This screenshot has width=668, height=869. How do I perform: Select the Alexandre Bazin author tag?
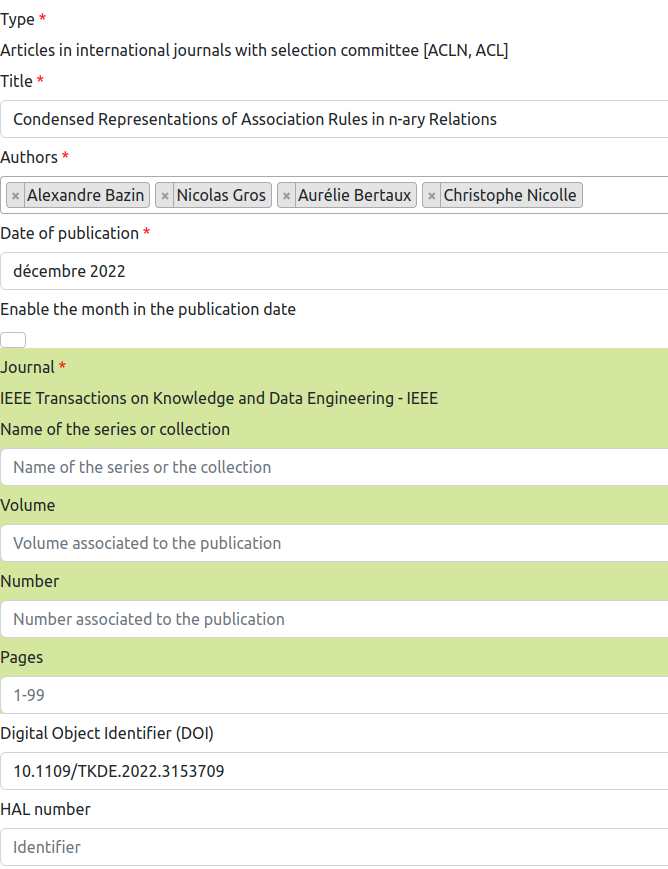point(86,196)
